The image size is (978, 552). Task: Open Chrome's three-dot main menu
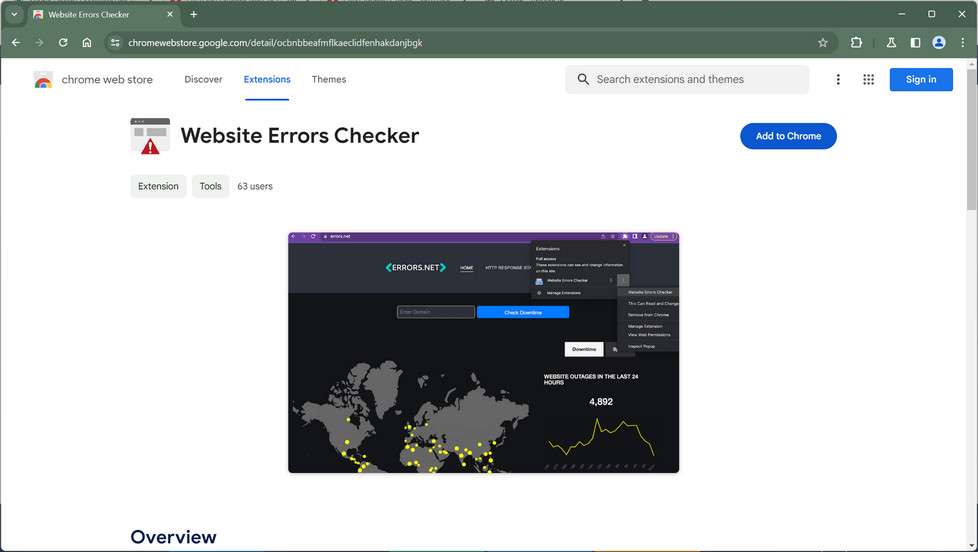(x=962, y=42)
